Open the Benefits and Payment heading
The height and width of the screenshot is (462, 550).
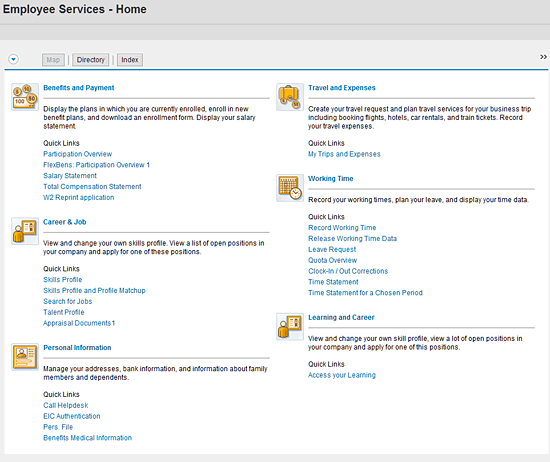79,88
